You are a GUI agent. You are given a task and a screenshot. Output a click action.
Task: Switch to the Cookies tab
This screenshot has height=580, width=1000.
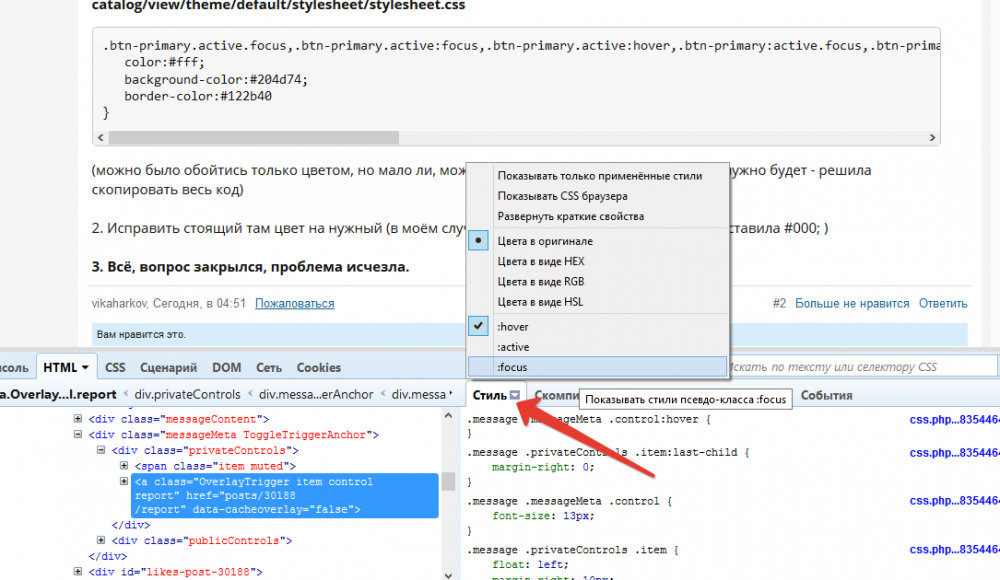pos(318,368)
